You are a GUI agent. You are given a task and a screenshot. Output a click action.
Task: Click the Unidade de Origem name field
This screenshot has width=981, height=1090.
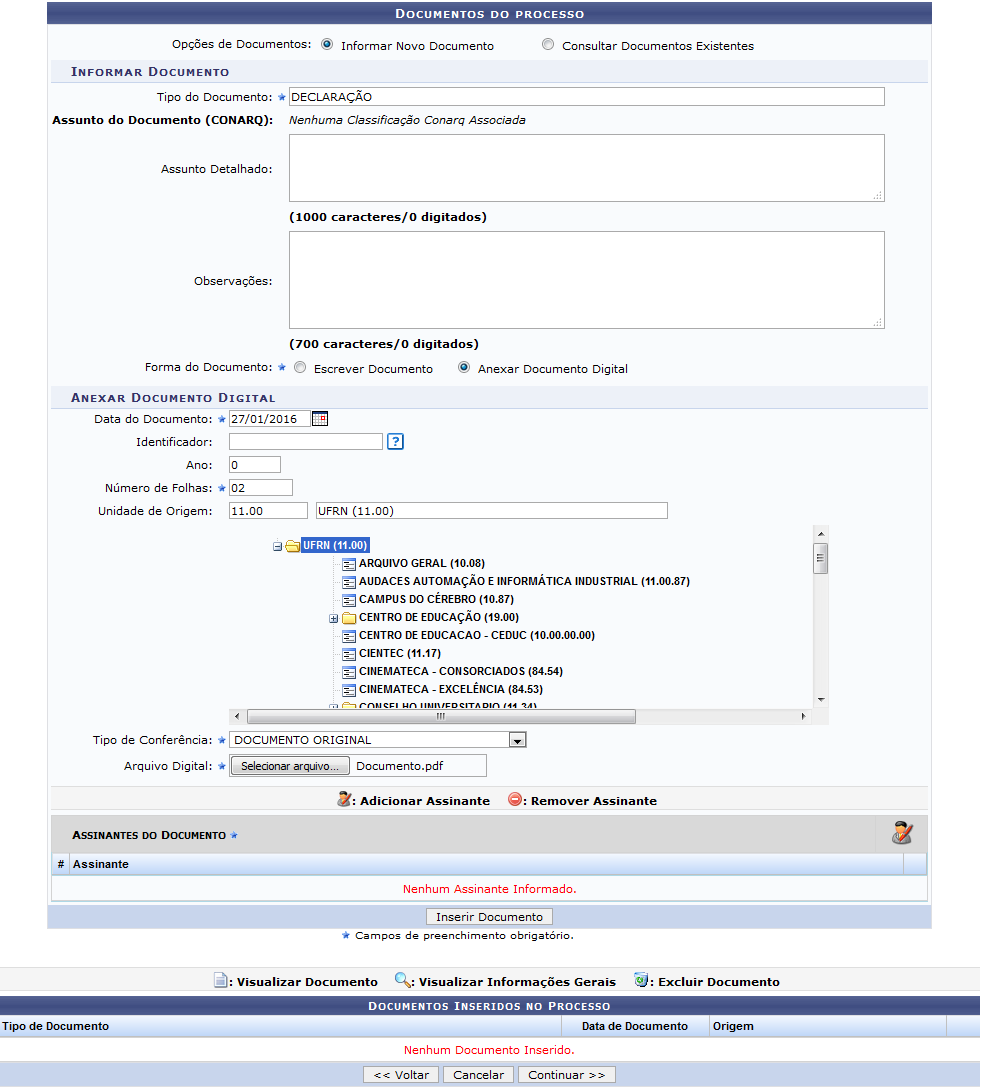click(492, 510)
